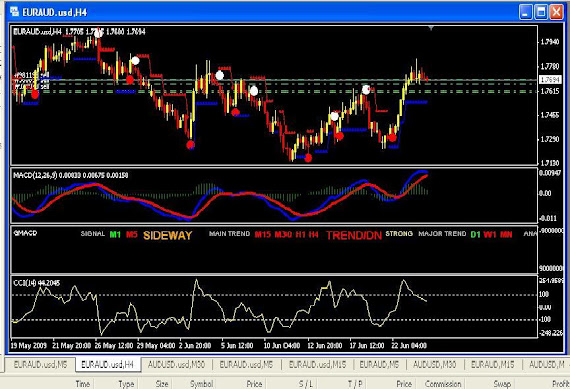Click the Symbol column header

201,384
